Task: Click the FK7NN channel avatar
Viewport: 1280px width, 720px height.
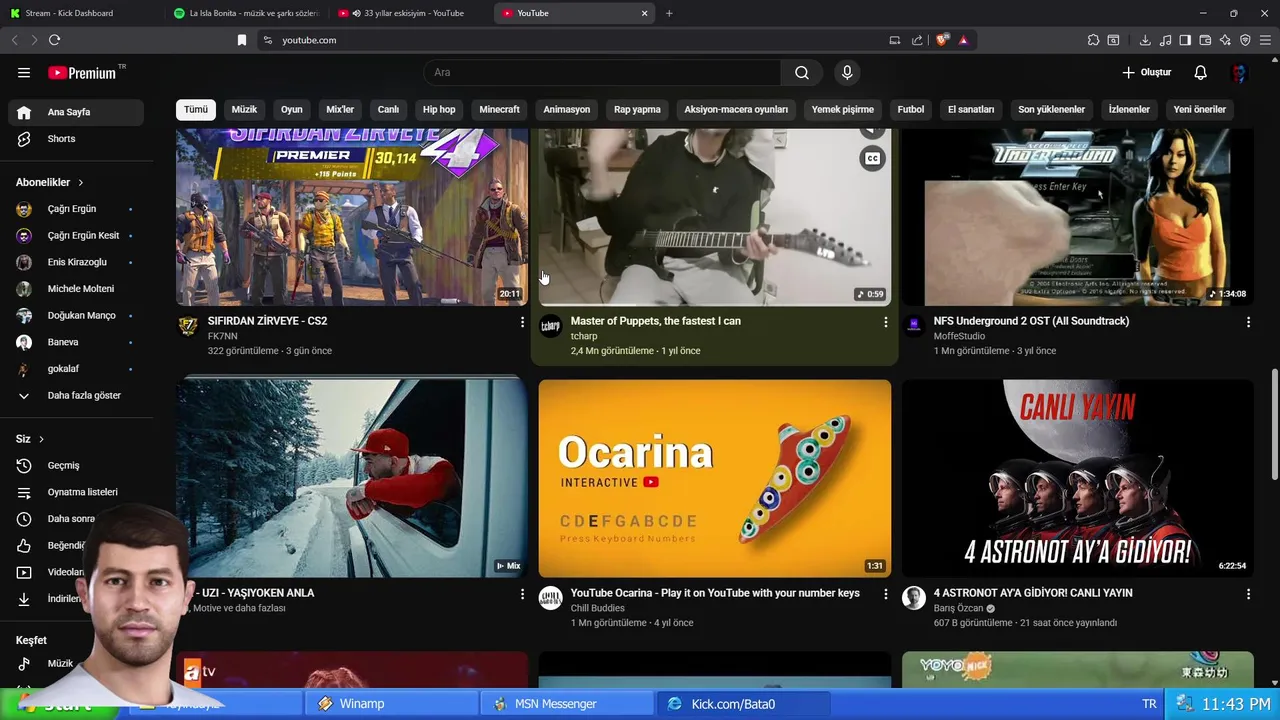Action: (x=188, y=326)
